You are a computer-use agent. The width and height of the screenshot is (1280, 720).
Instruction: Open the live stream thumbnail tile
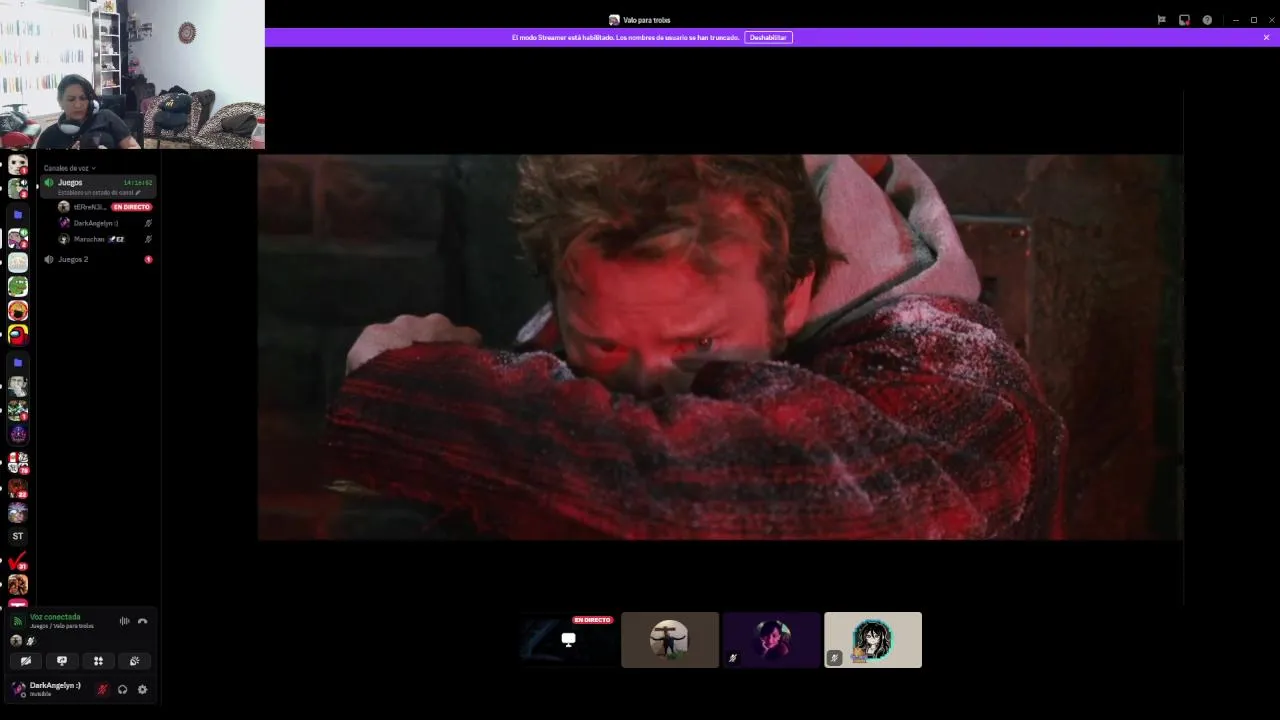click(x=568, y=640)
